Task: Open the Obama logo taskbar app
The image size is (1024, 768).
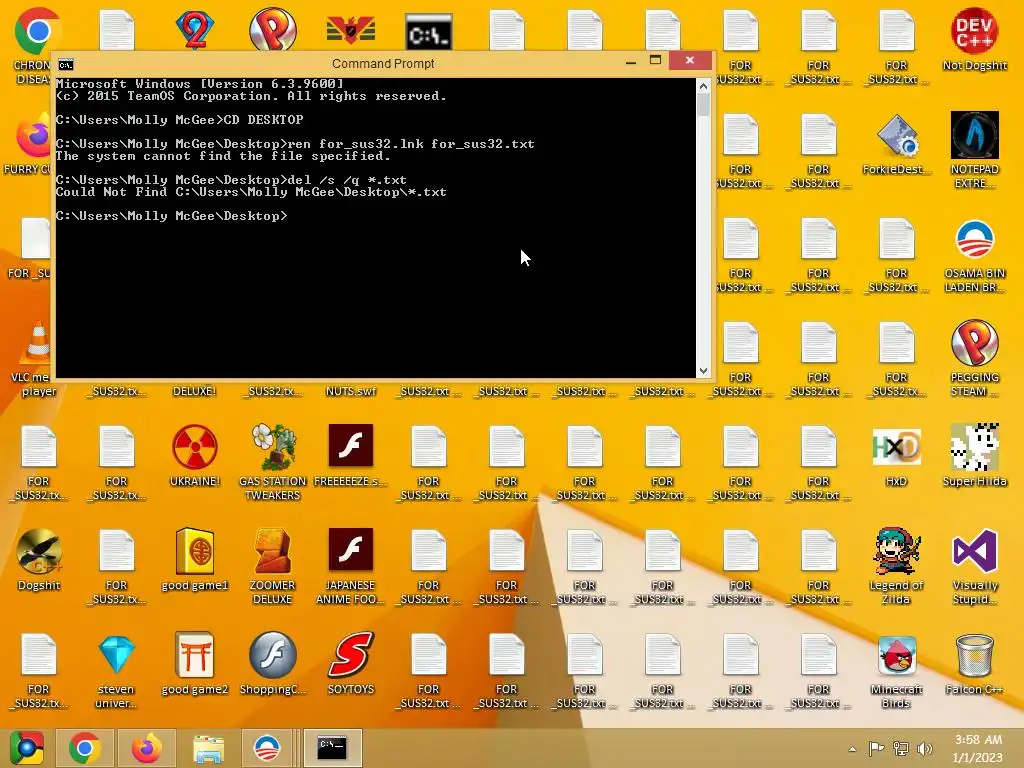Action: (266, 748)
